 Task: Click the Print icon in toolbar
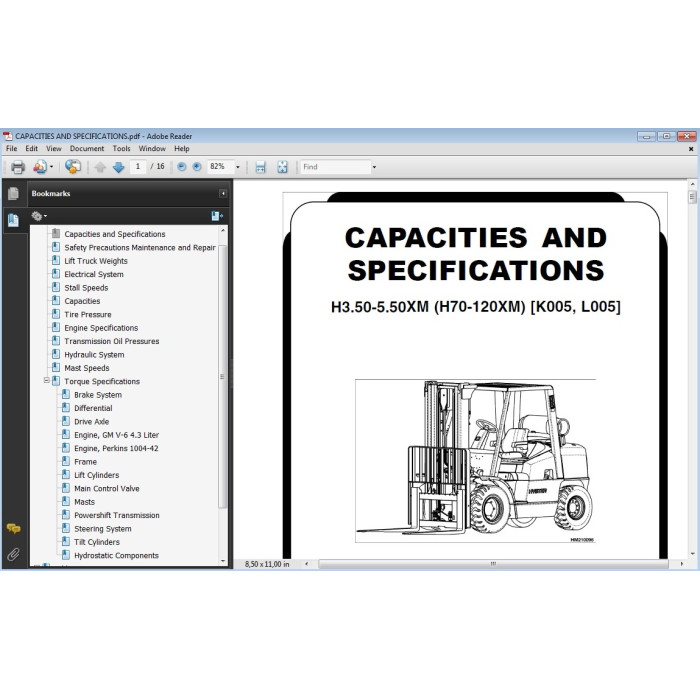(x=18, y=167)
